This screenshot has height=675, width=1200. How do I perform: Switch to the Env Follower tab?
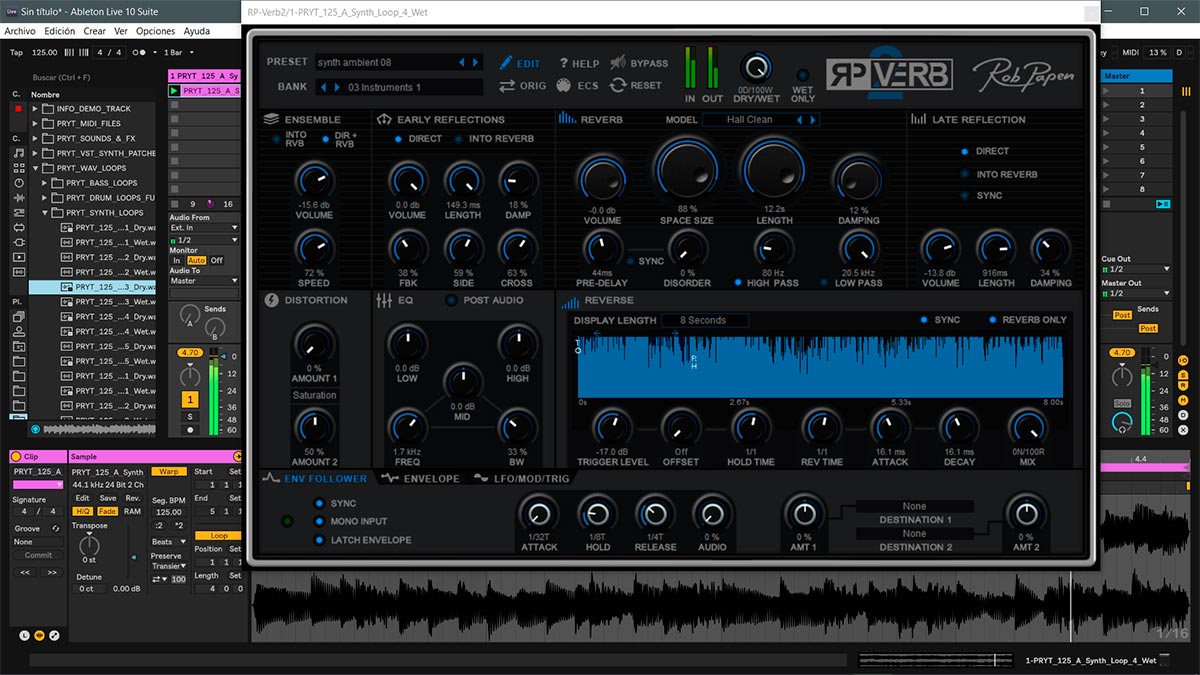pyautogui.click(x=315, y=478)
